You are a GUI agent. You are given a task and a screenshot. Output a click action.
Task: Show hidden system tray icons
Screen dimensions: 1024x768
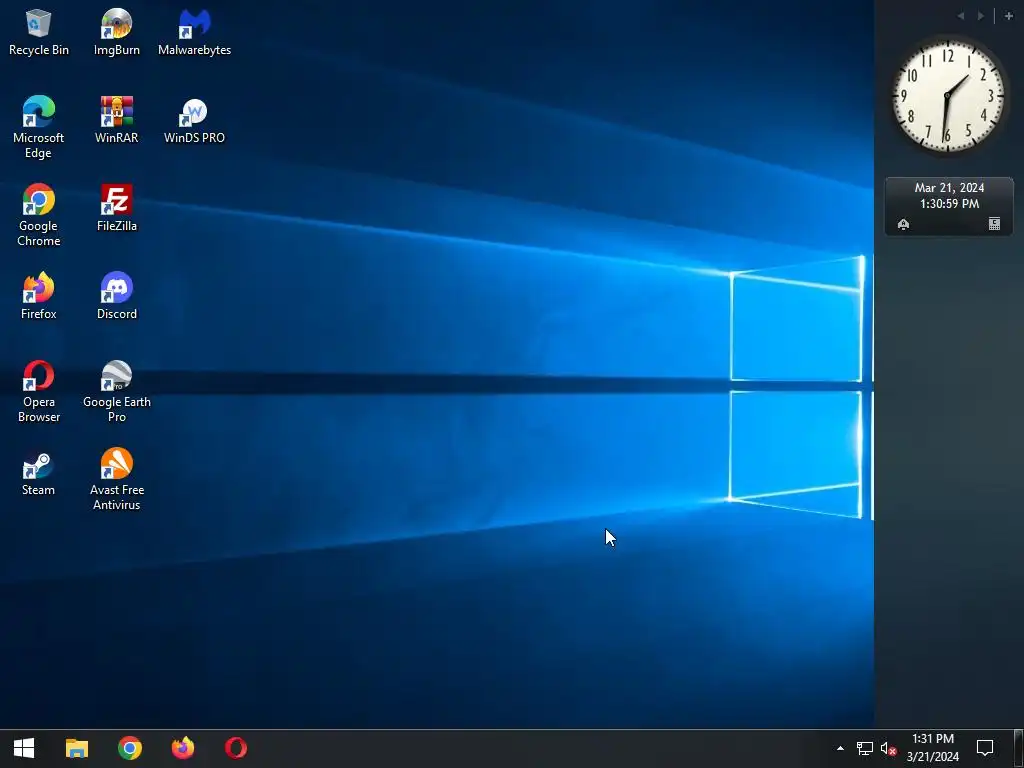840,748
